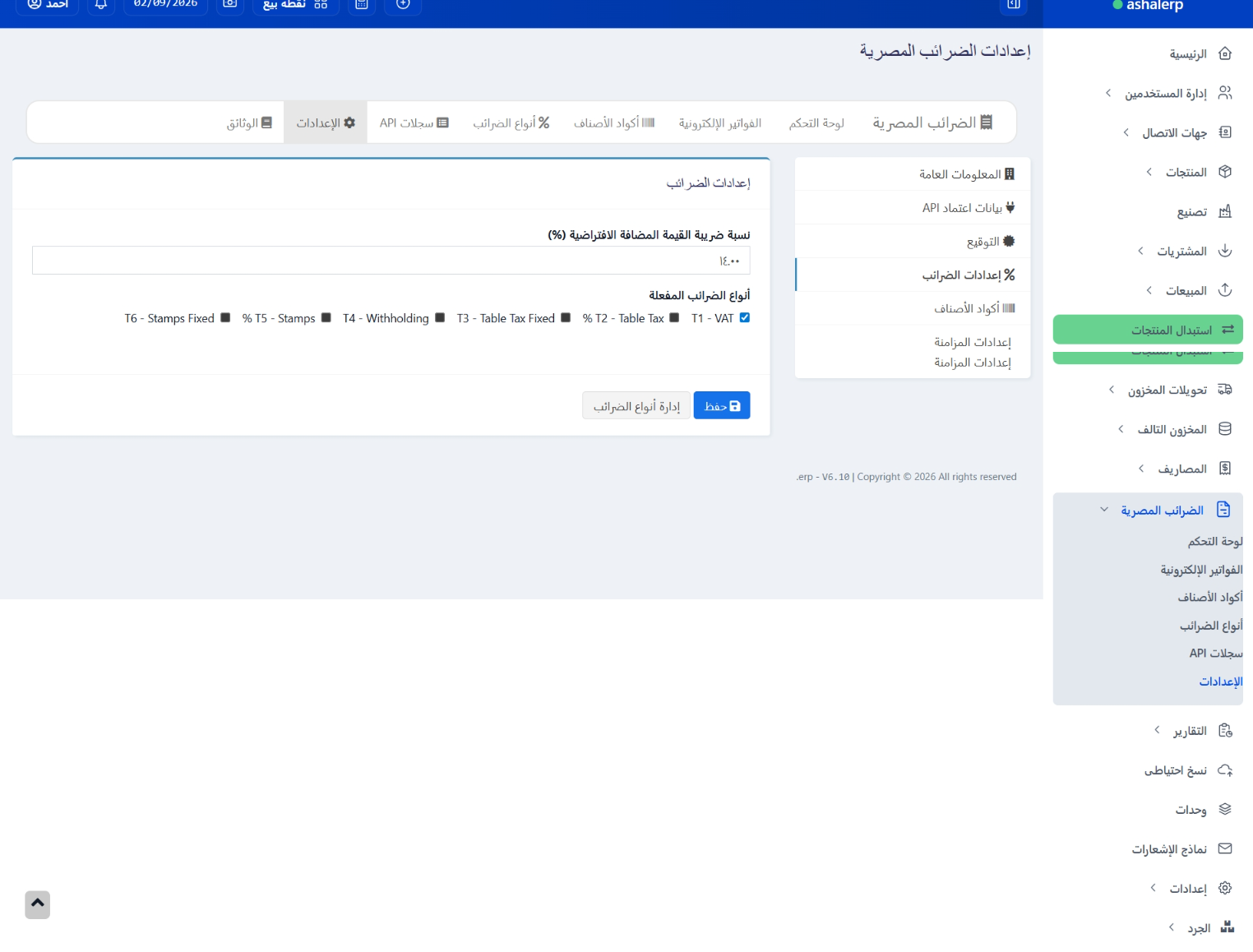Click the scroll-to-top arrow button
Viewport: 1253px width, 952px height.
(x=38, y=904)
